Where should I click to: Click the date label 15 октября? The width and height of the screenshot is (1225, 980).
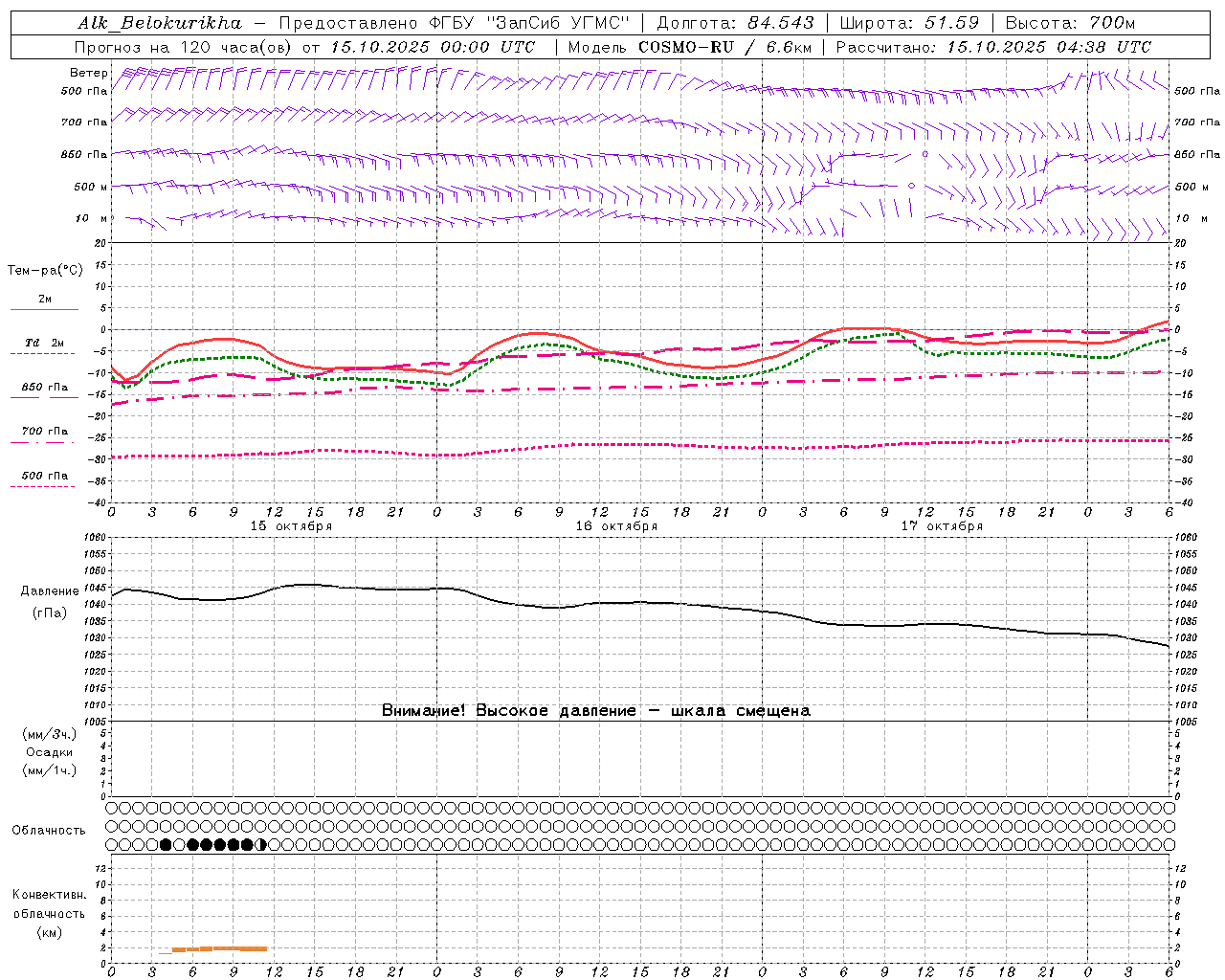[x=291, y=526]
